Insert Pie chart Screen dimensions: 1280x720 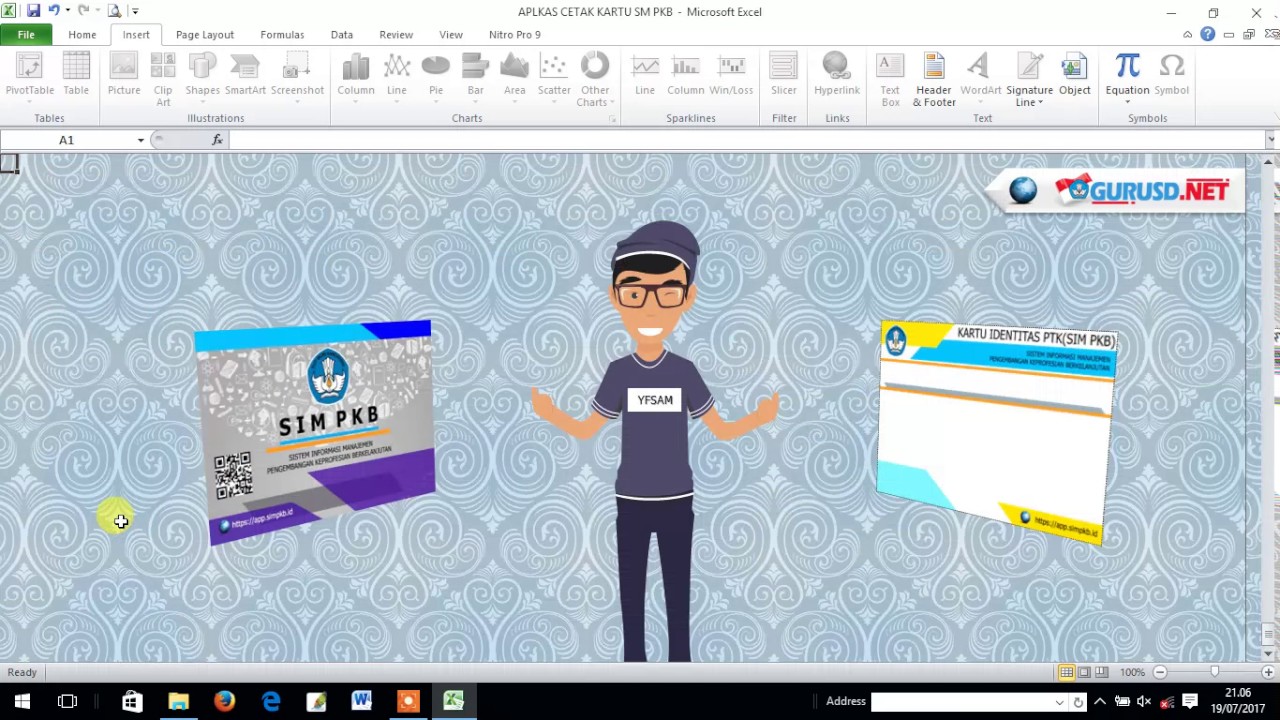coord(436,77)
